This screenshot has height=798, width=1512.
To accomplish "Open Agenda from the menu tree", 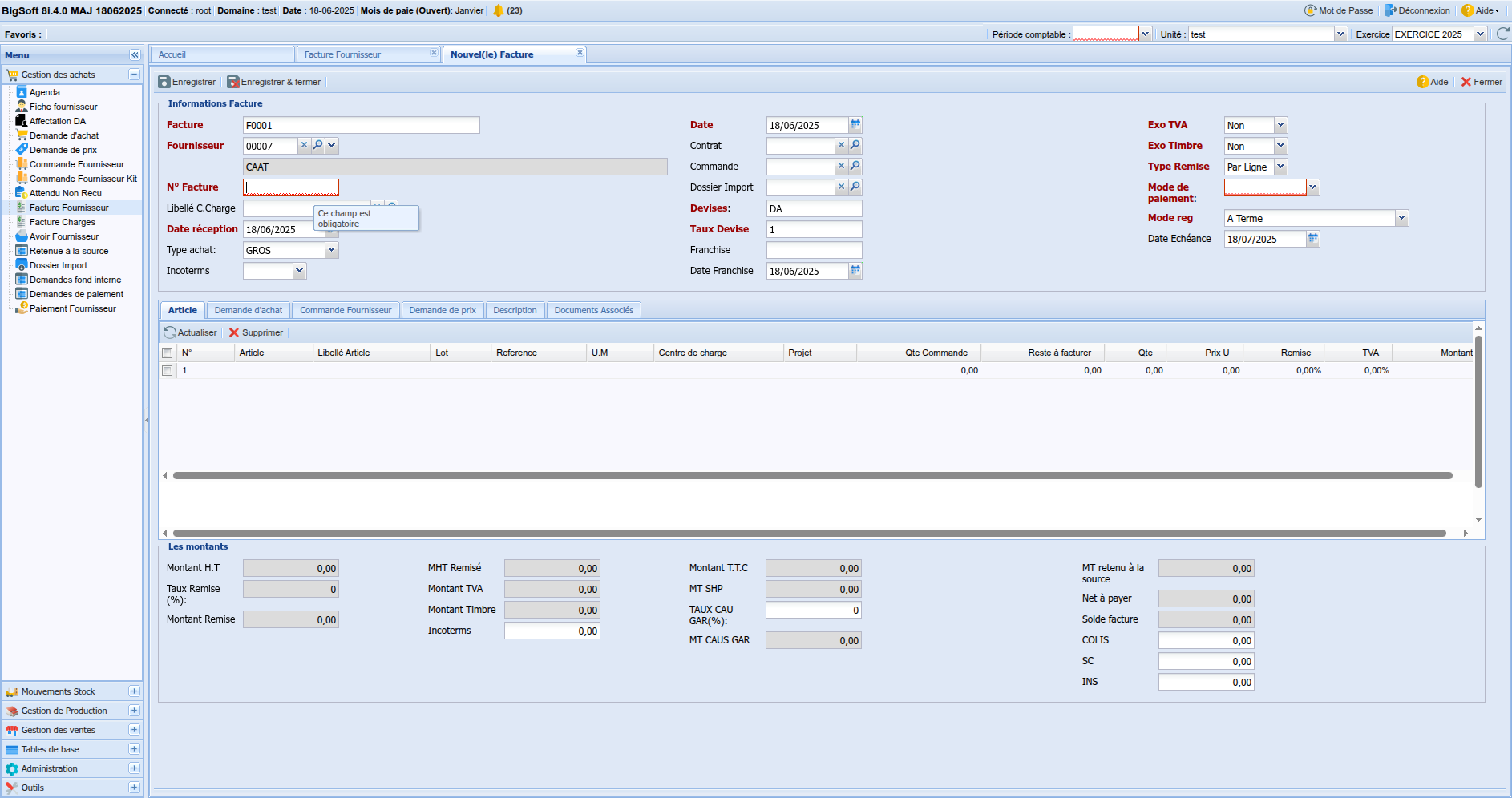I will (45, 92).
